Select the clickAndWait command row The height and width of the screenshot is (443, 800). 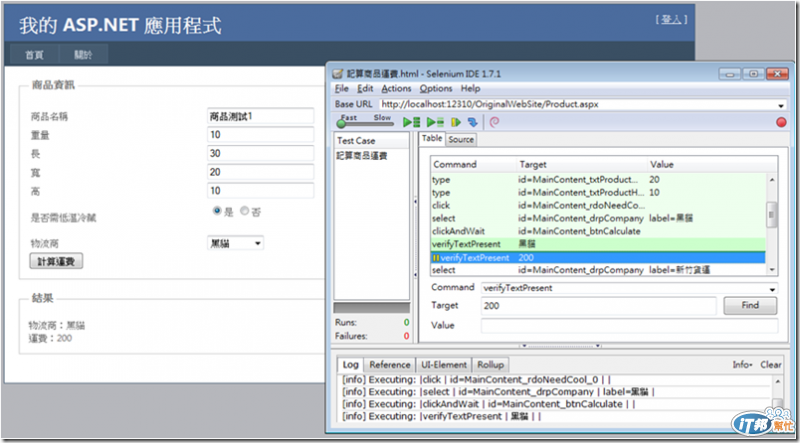598,231
